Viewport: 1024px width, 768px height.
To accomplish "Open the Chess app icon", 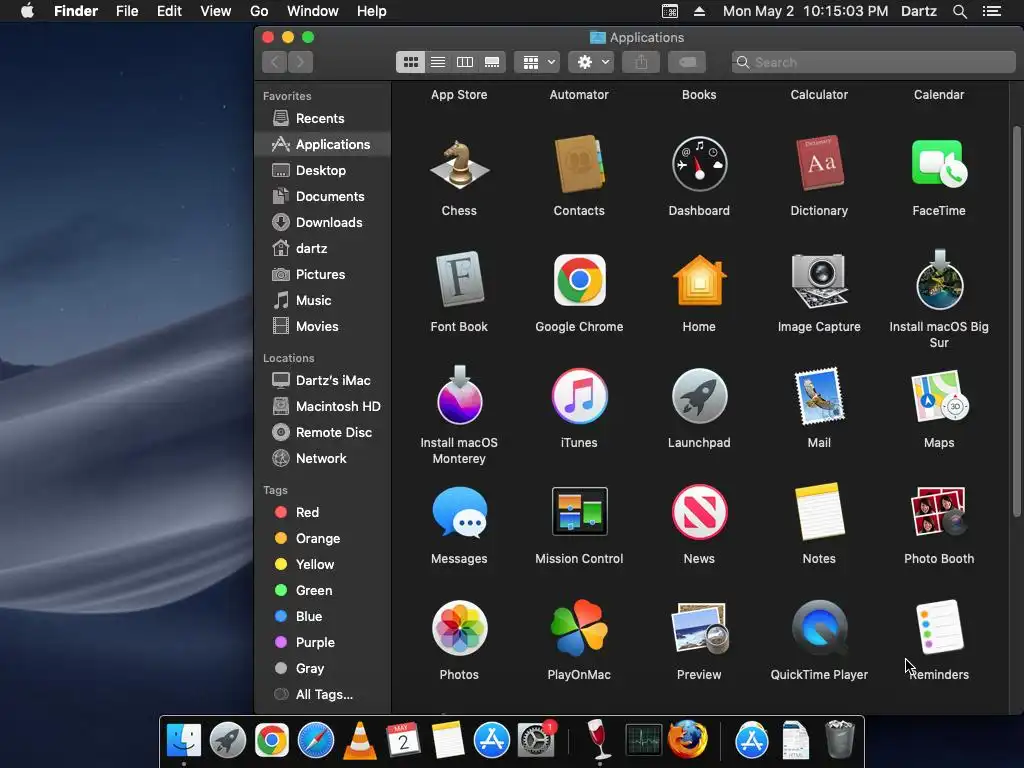I will (459, 165).
